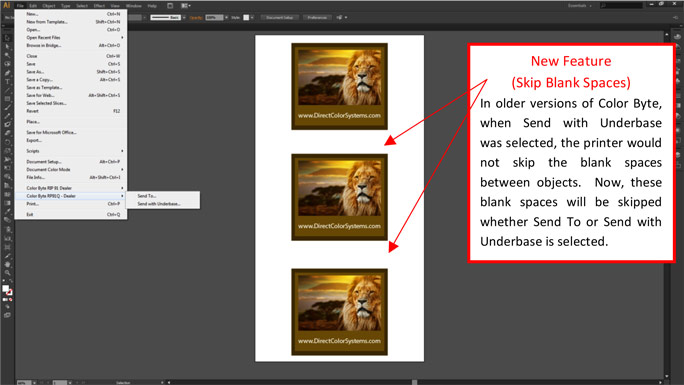Image resolution: width=684 pixels, height=385 pixels.
Task: Select the Type tool
Action: (x=7, y=82)
